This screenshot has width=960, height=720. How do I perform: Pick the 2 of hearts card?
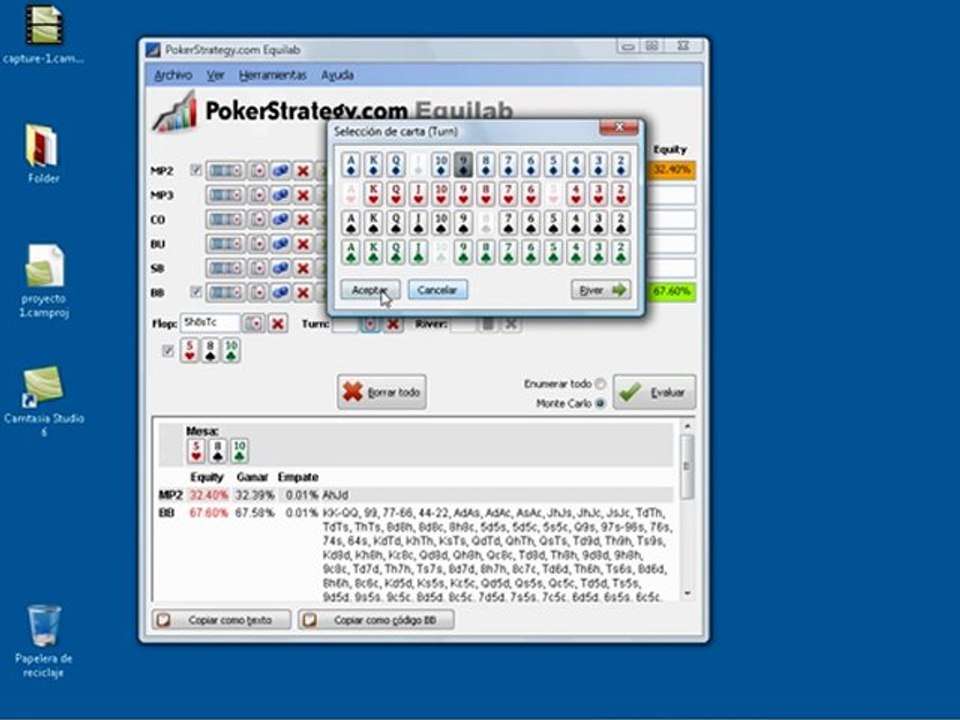[621, 194]
